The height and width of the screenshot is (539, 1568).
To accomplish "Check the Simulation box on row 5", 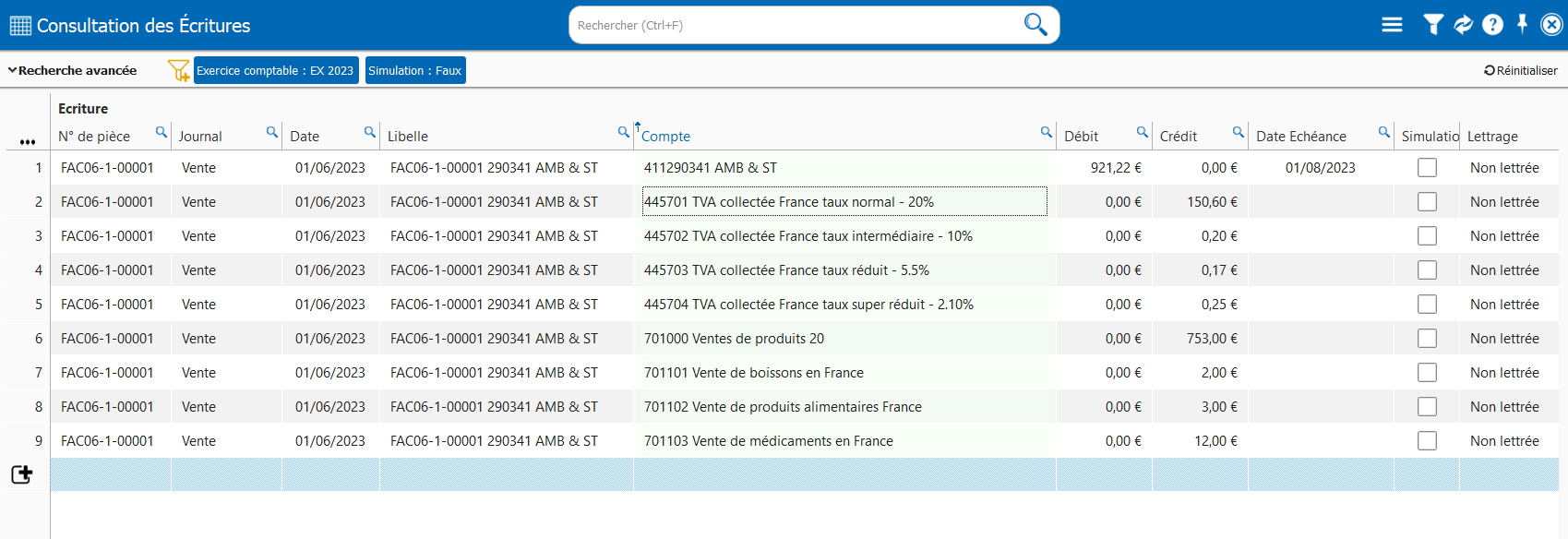I will point(1427,305).
